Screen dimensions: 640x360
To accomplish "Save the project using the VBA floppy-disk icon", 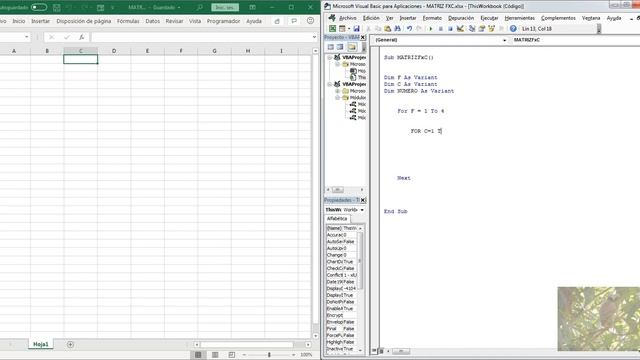I will pos(356,29).
